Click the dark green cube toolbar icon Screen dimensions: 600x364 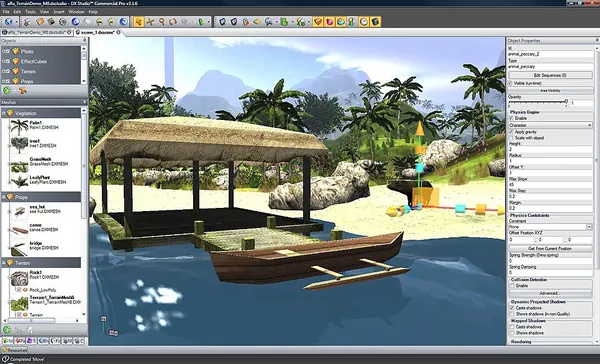click(375, 22)
